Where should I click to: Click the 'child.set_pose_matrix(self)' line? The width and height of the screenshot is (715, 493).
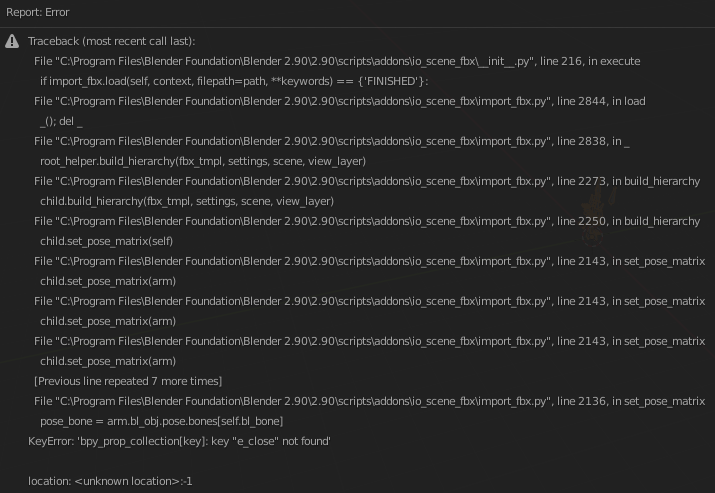coord(107,242)
